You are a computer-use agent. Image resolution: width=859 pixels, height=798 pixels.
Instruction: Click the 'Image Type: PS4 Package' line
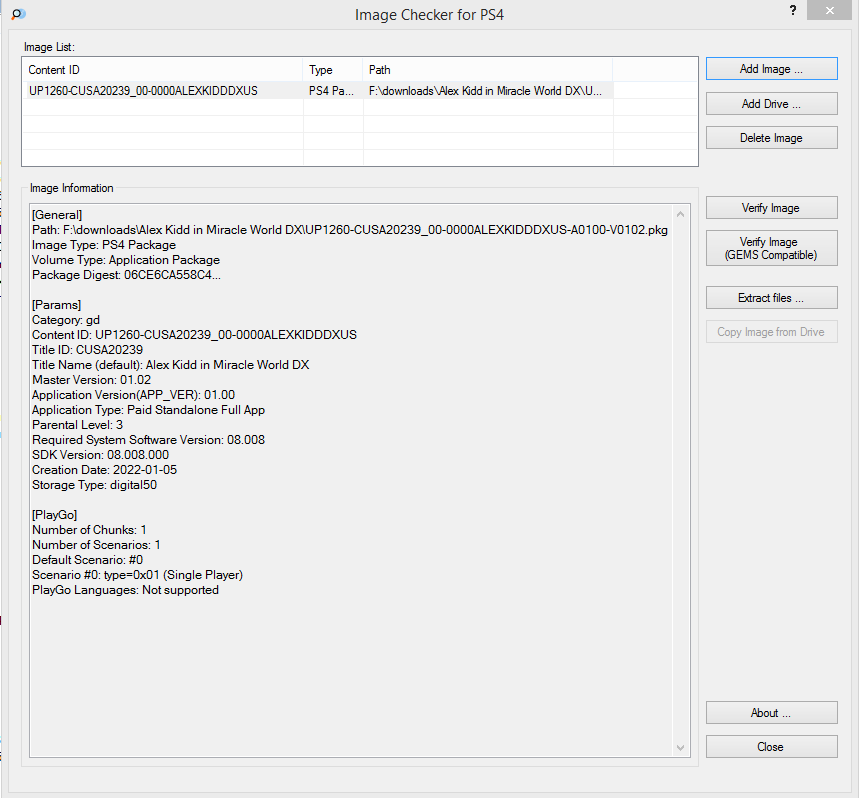pyautogui.click(x=104, y=245)
